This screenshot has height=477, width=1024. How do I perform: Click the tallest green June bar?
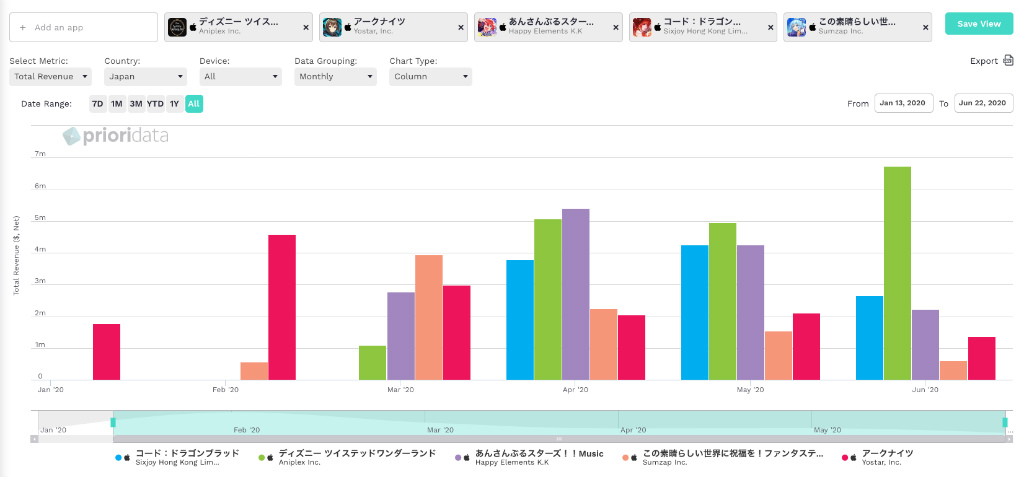(x=897, y=273)
